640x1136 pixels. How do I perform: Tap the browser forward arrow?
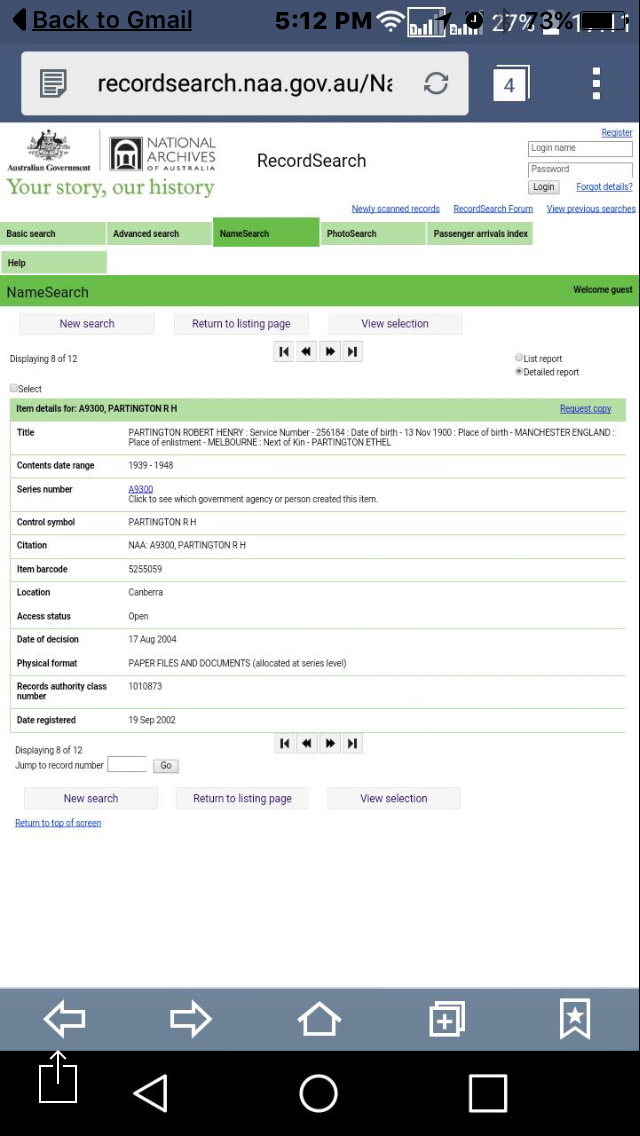click(191, 1019)
